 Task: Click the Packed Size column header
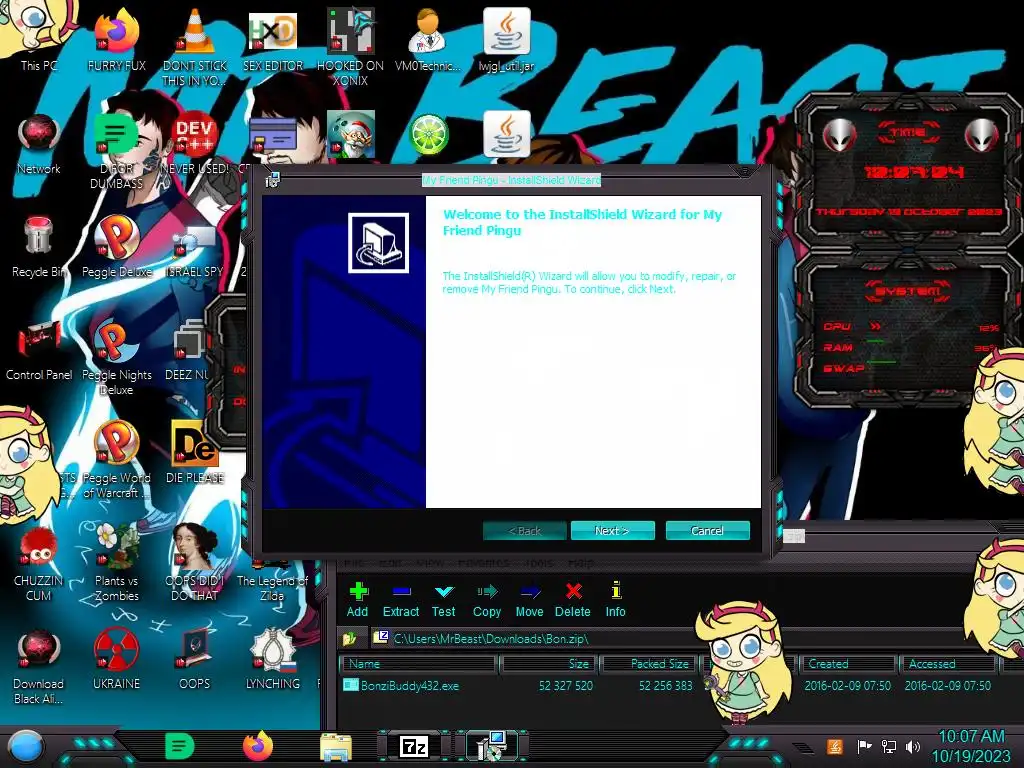click(650, 664)
